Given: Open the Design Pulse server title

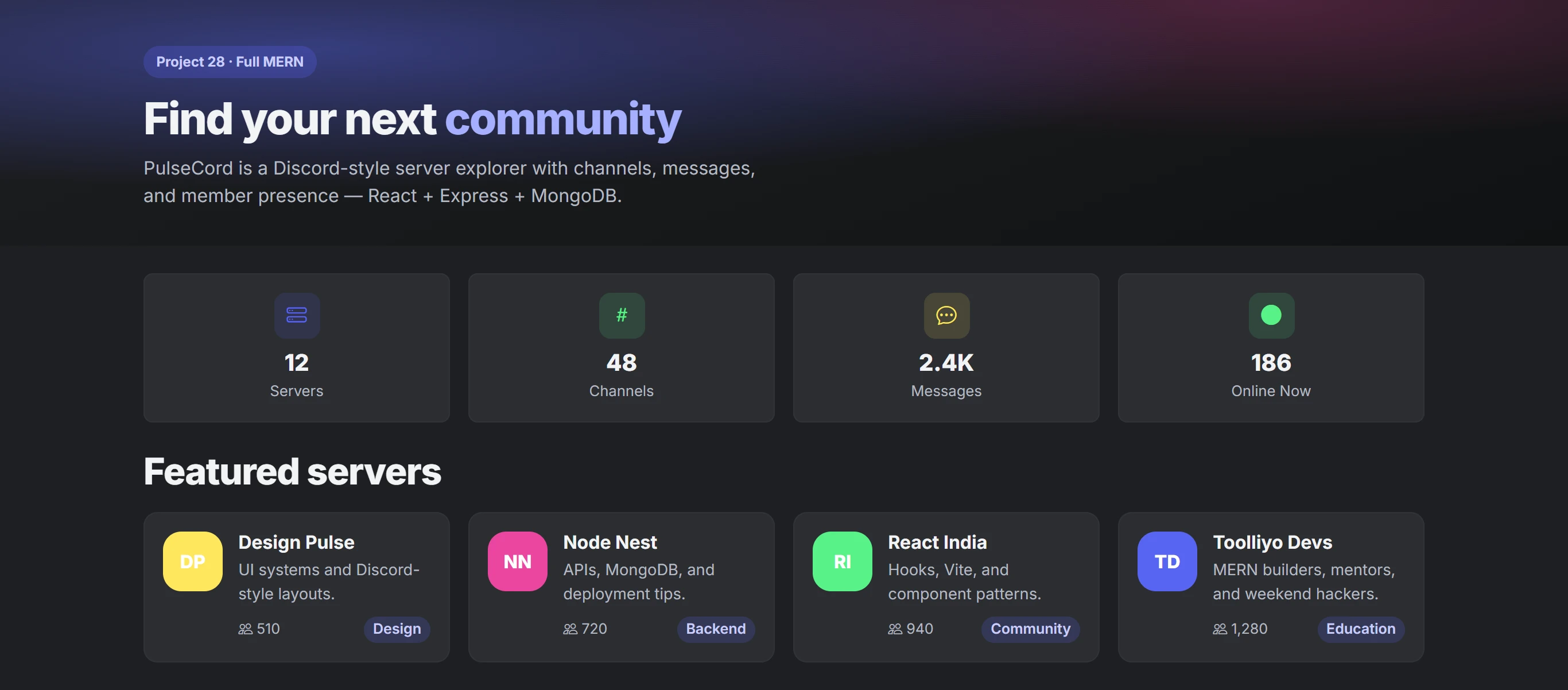Looking at the screenshot, I should tap(296, 542).
